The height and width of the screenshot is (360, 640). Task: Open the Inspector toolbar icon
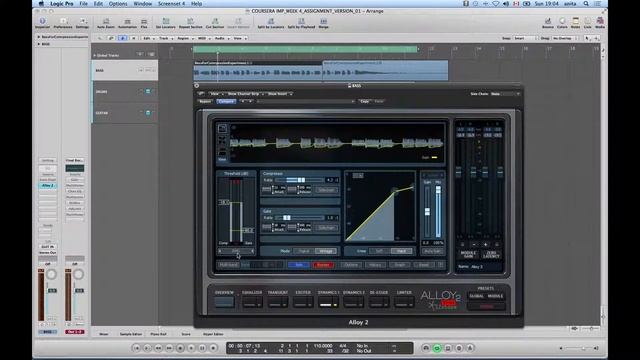point(42,22)
